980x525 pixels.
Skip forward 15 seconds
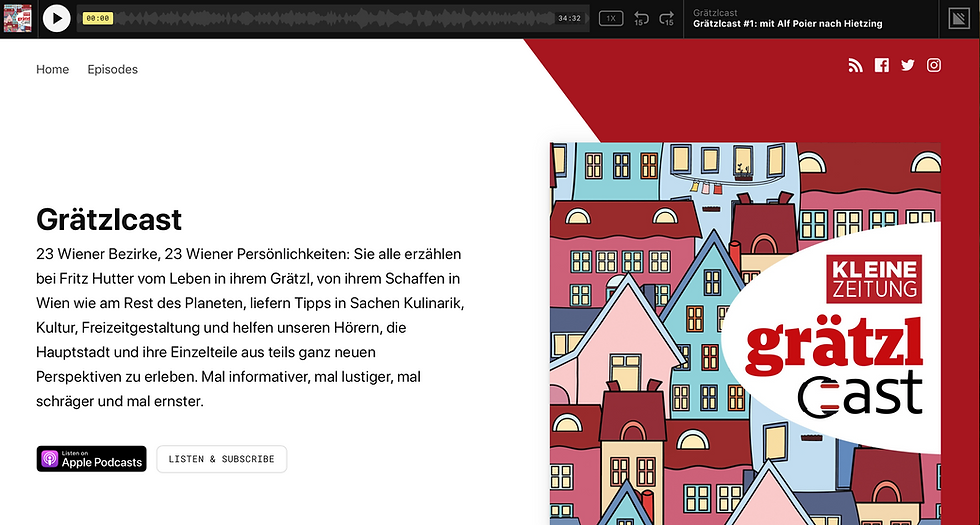[667, 19]
